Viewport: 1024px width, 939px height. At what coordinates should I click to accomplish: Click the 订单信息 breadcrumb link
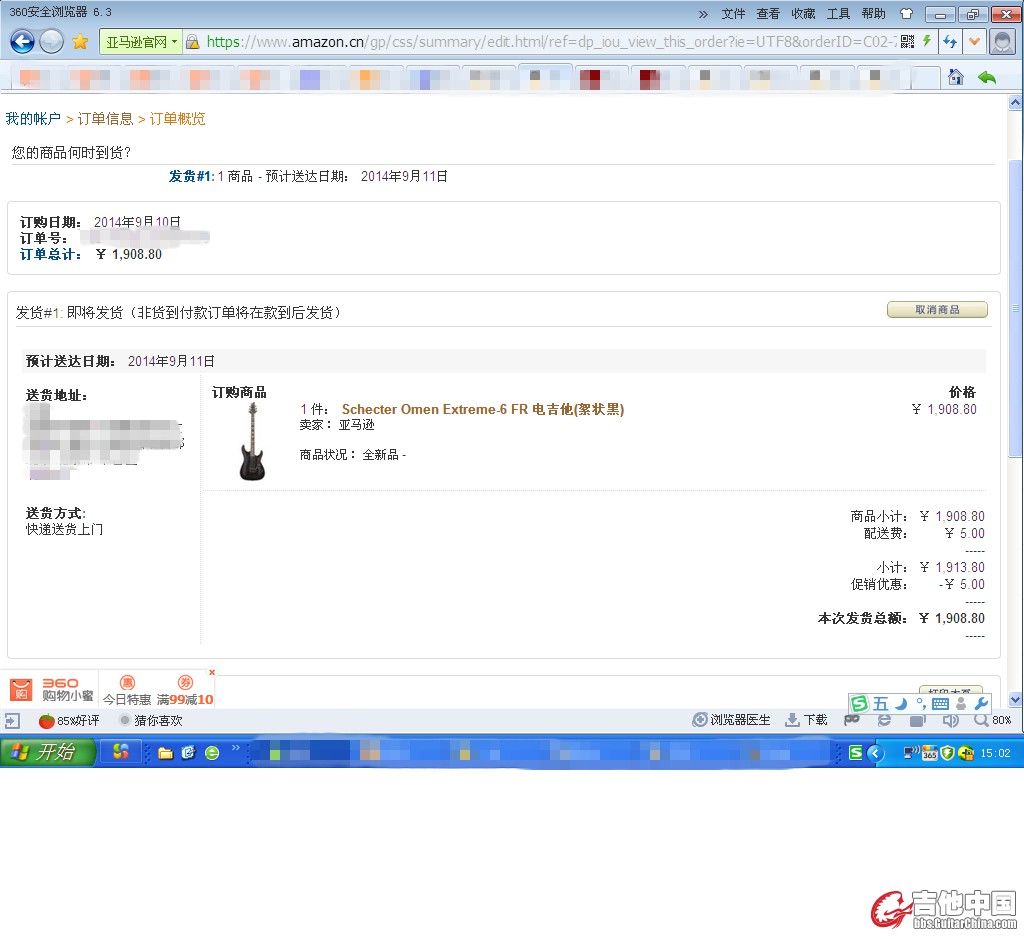pos(105,119)
